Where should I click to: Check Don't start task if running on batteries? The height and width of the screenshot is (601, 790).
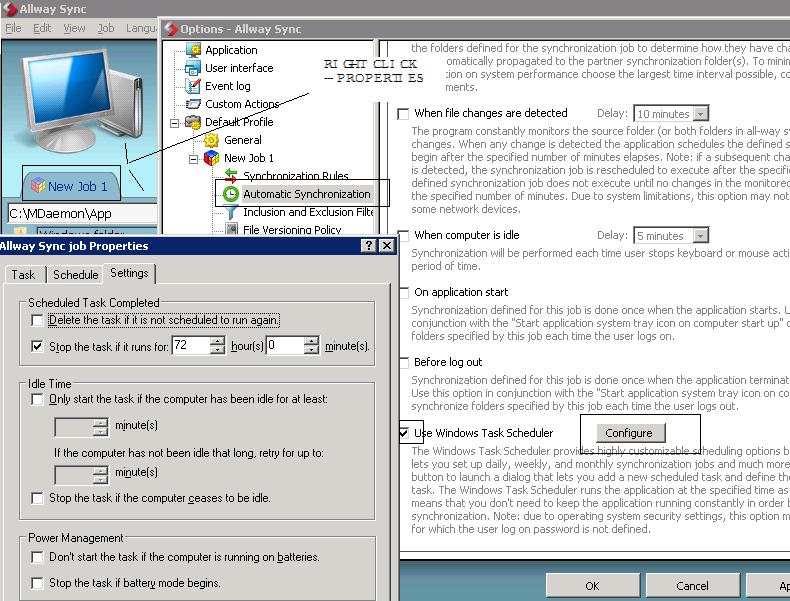(x=37, y=557)
